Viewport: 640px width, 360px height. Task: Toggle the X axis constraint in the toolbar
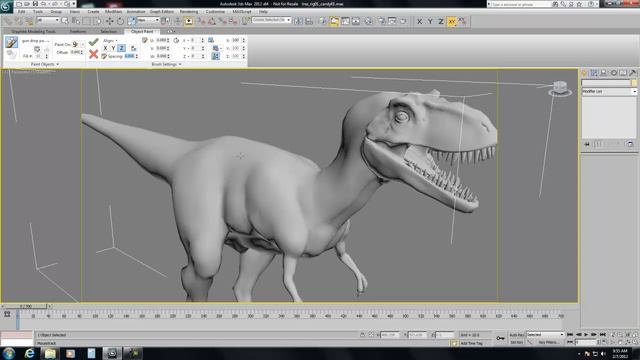click(x=419, y=21)
